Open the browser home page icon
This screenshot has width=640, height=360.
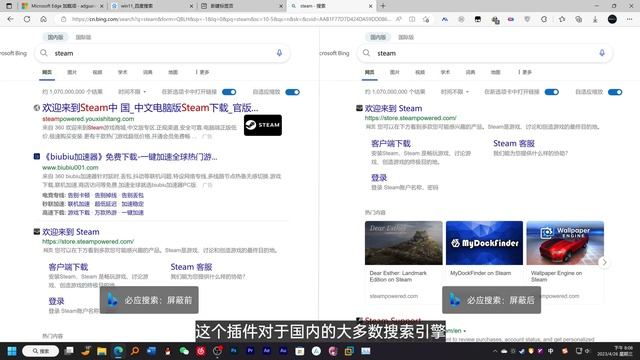(x=43, y=19)
